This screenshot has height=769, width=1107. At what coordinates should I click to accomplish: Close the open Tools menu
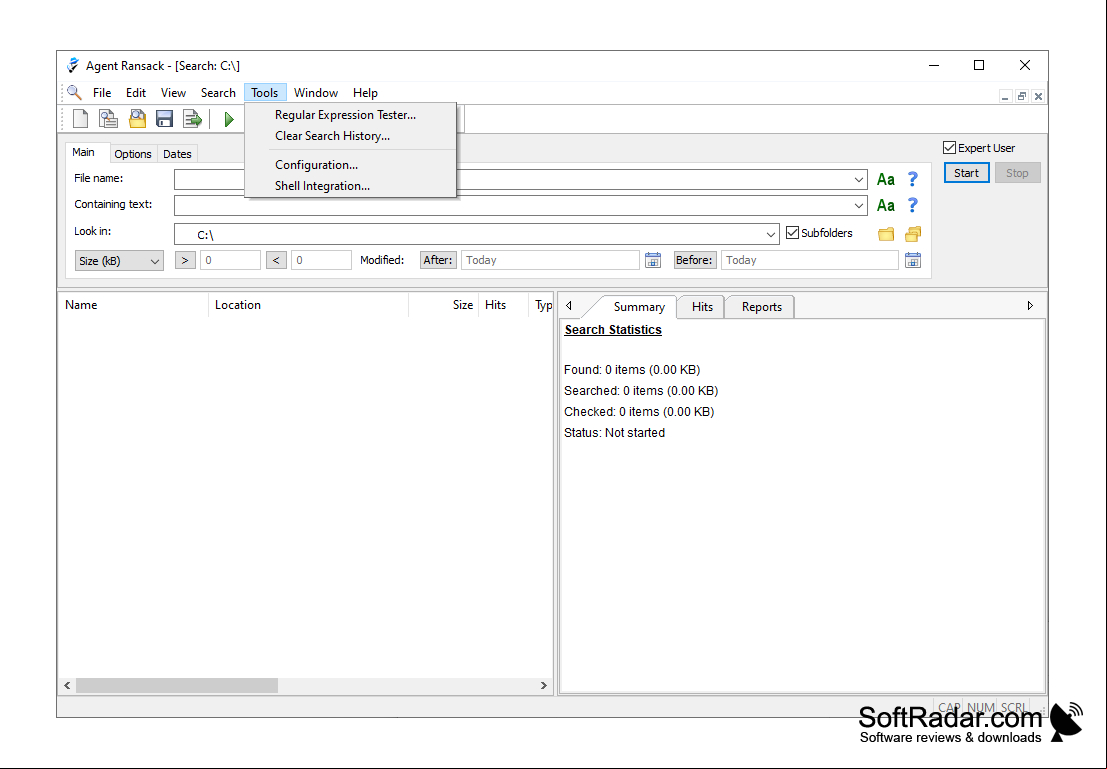(x=265, y=93)
